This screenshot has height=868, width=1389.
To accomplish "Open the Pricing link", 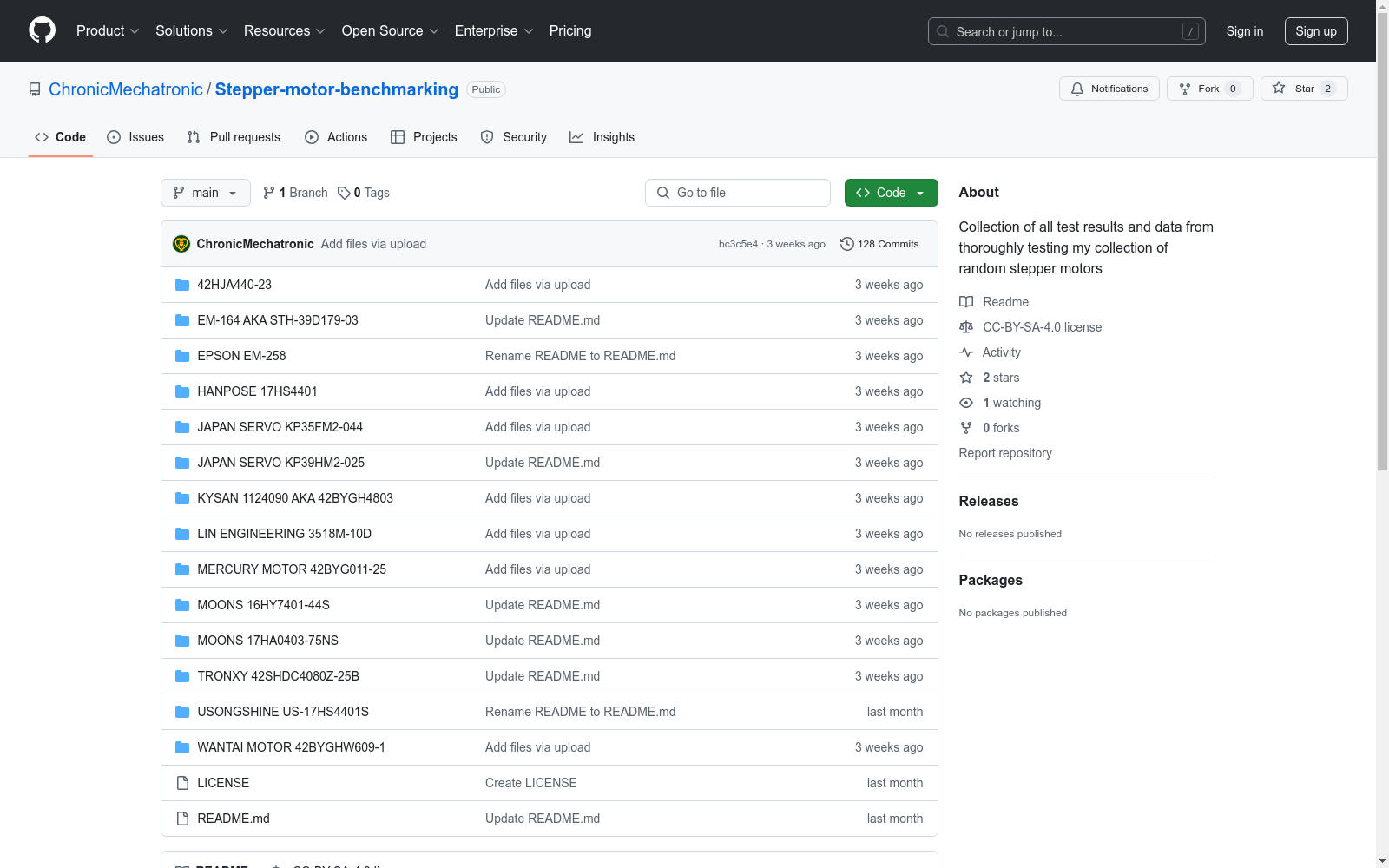I will tap(570, 30).
